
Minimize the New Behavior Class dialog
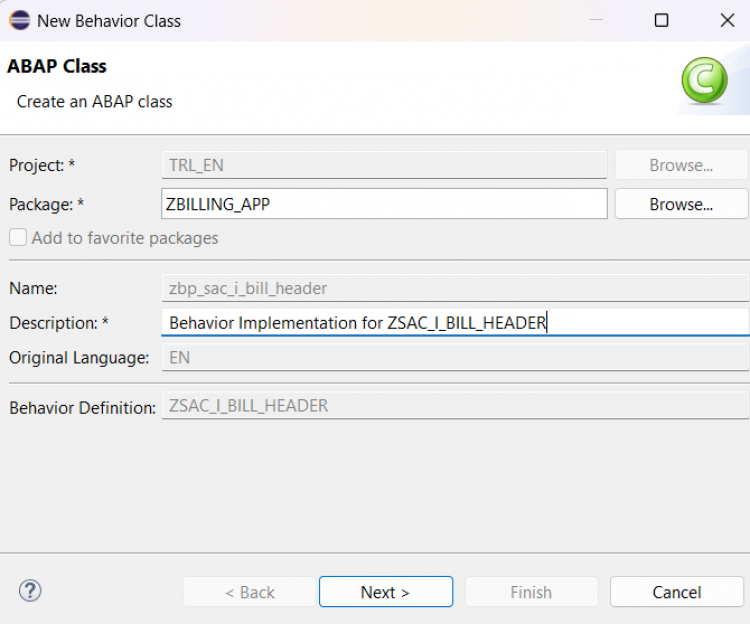tap(596, 20)
